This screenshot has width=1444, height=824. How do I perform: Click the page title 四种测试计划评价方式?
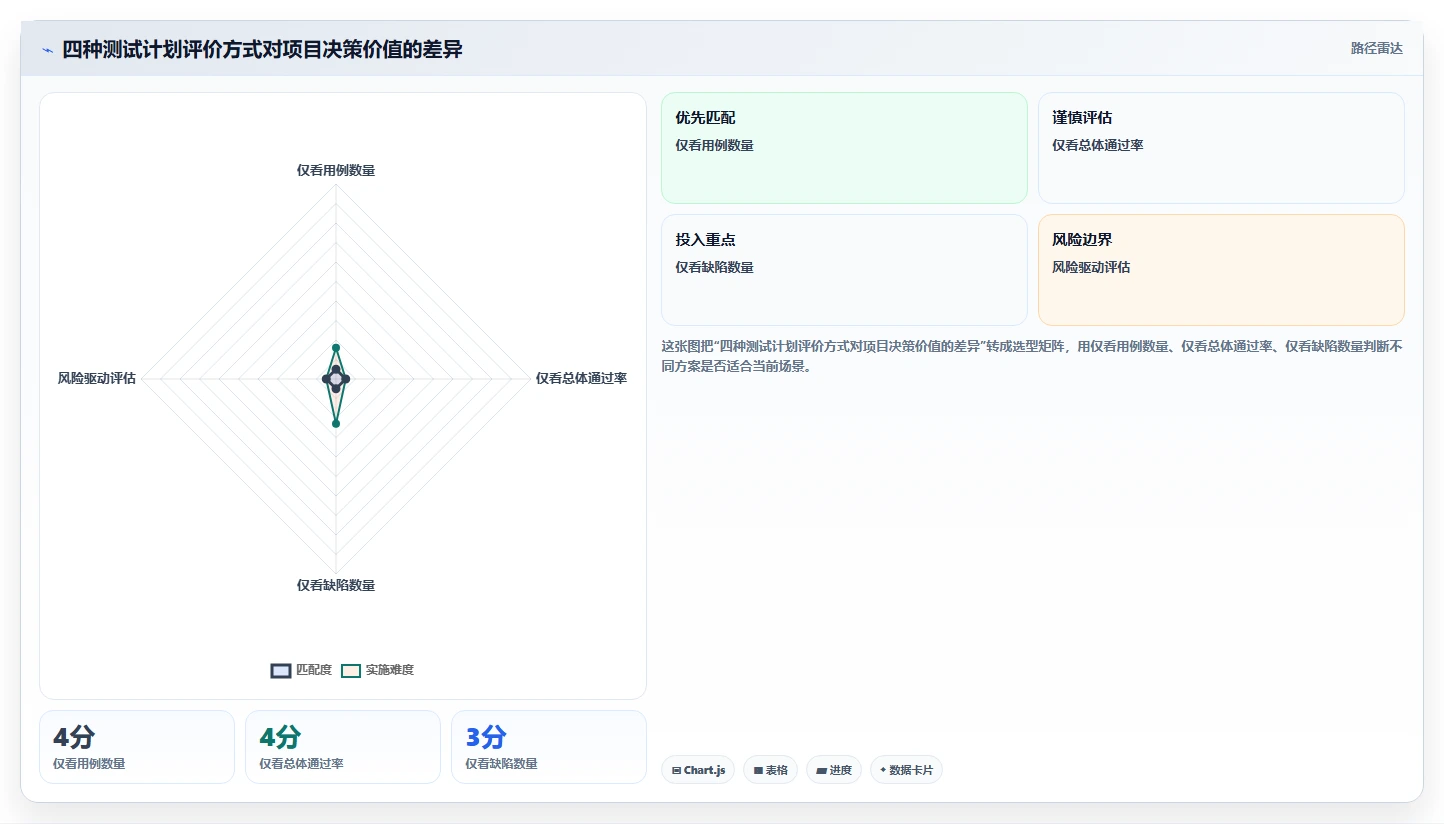click(262, 49)
